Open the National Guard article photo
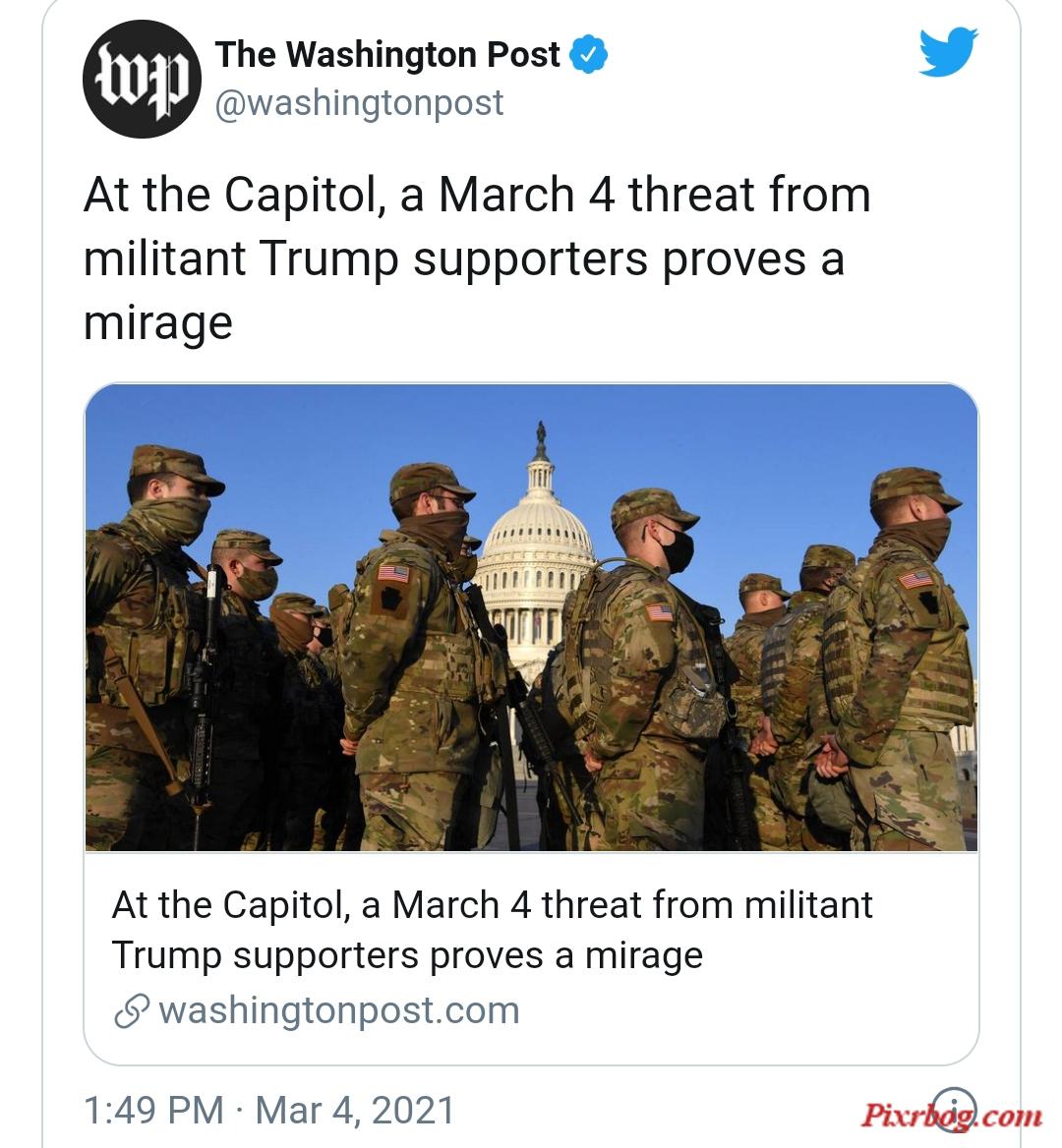The width and height of the screenshot is (1062, 1148). pyautogui.click(x=531, y=617)
